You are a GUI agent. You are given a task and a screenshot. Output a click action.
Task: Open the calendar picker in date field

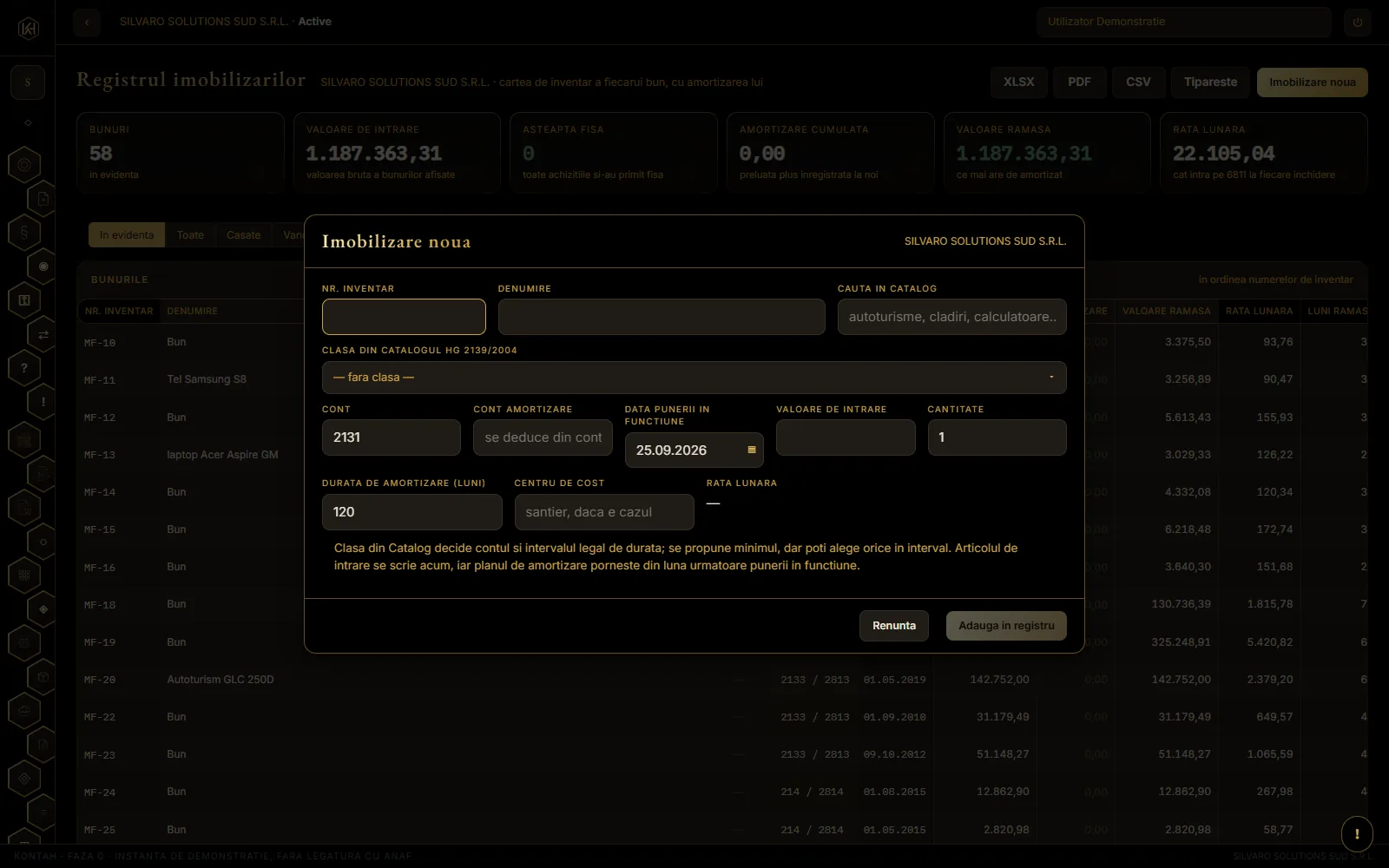coord(752,450)
